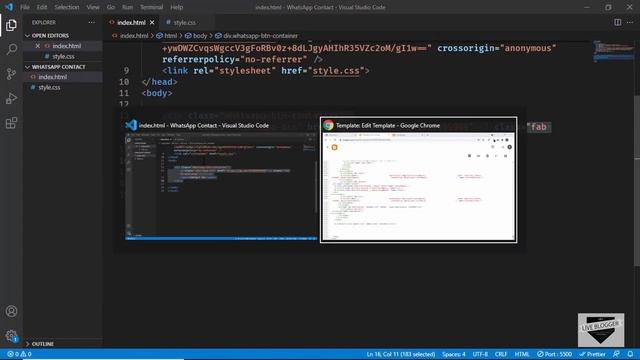The image size is (640, 360).
Task: Open the Run menu
Action: (127, 7)
